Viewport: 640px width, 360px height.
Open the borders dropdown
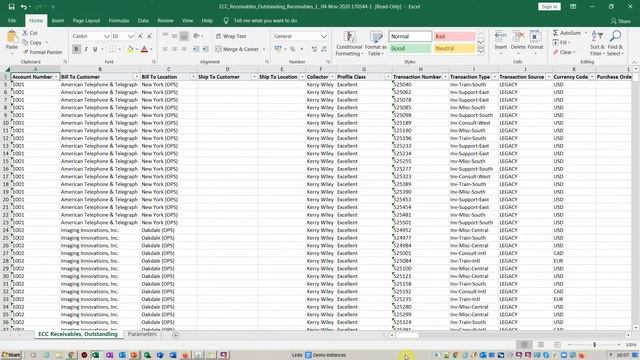pos(119,49)
